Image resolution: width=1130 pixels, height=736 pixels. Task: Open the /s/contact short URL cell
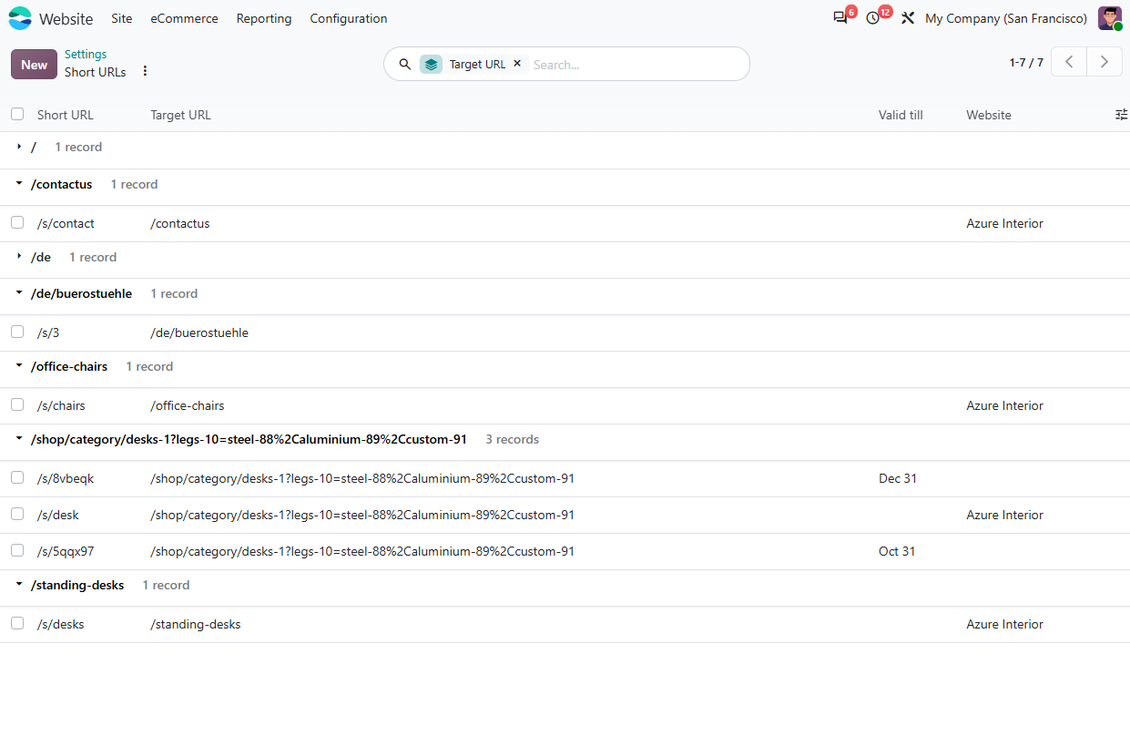click(x=66, y=223)
